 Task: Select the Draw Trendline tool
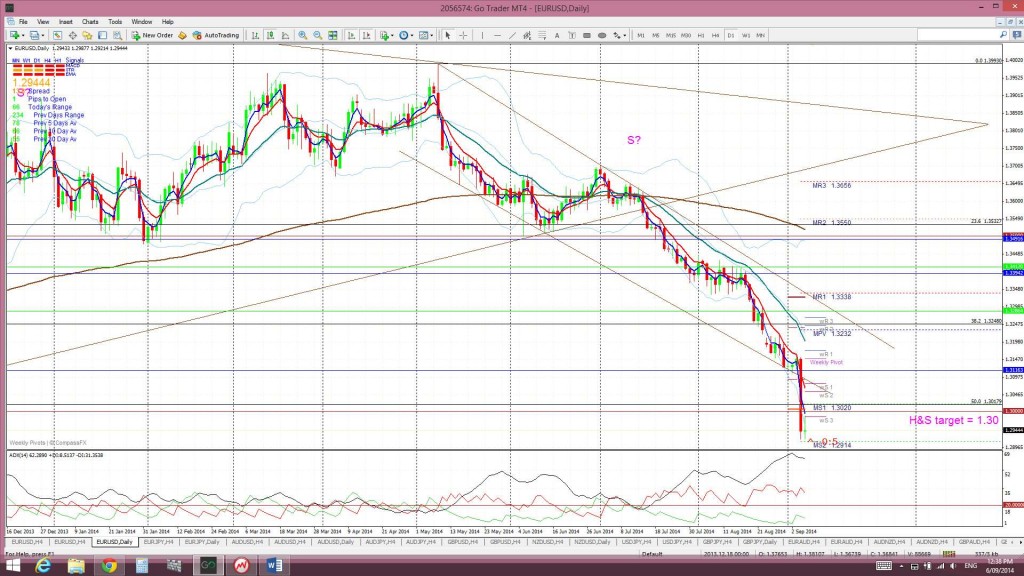click(x=512, y=37)
